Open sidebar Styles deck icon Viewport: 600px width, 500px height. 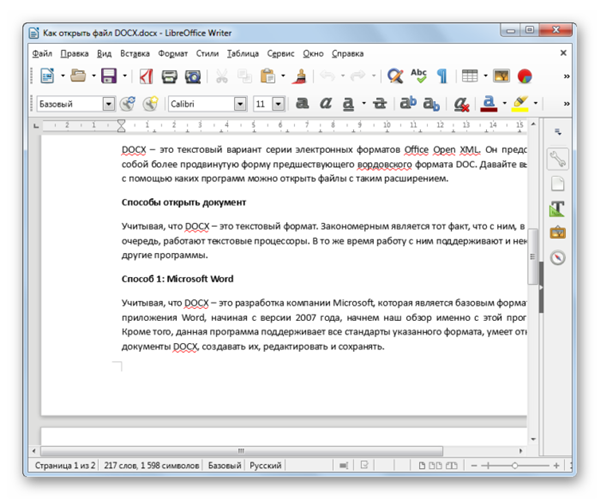(558, 208)
